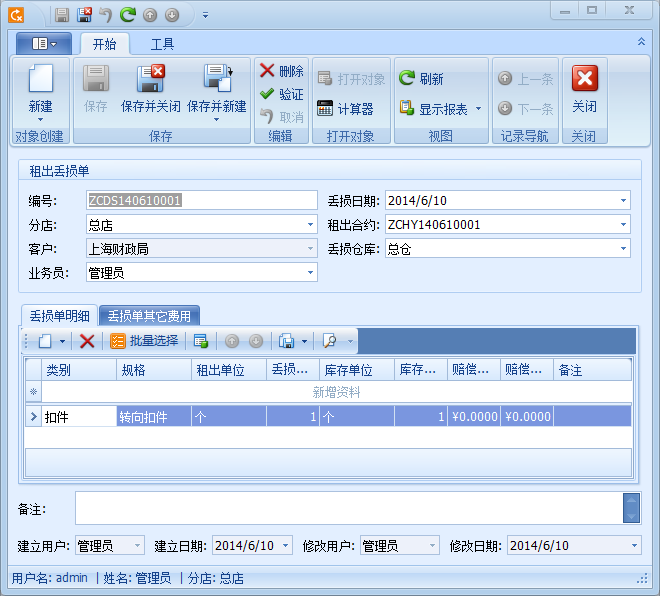The image size is (660, 596).
Task: Click the red 关闭 (Close) ribbon icon
Action: (584, 80)
